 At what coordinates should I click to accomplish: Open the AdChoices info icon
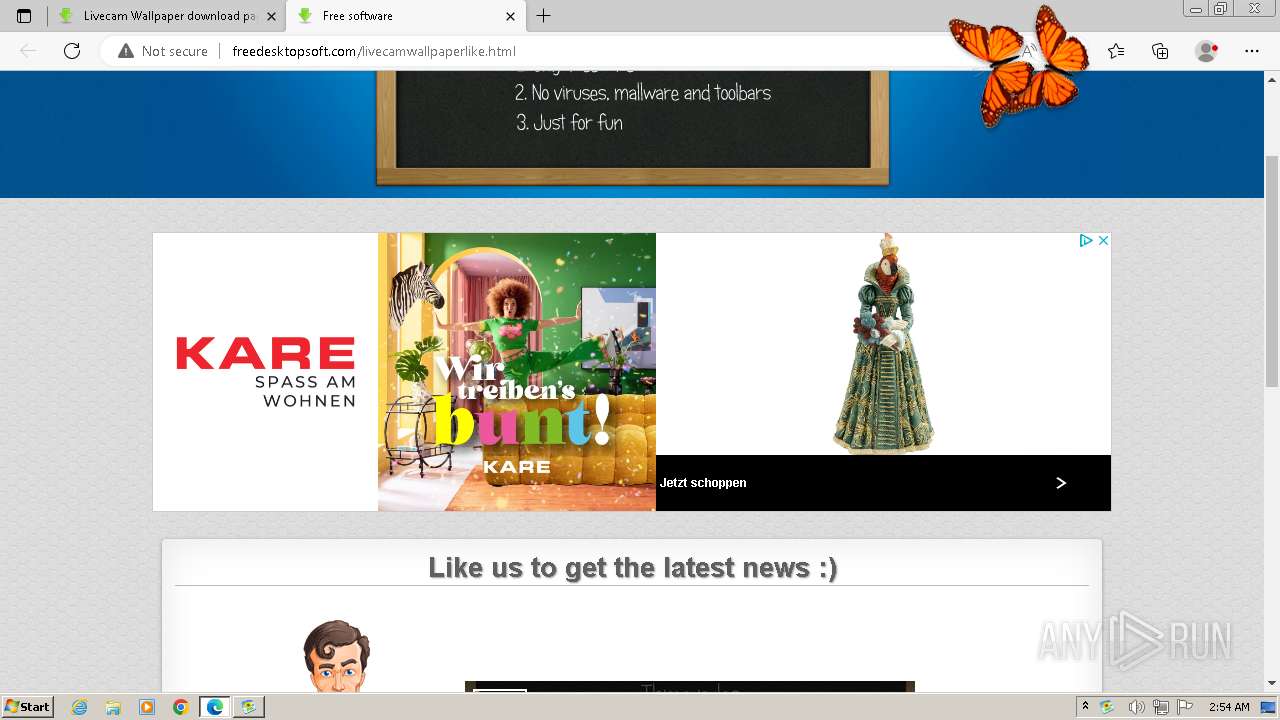click(1085, 241)
